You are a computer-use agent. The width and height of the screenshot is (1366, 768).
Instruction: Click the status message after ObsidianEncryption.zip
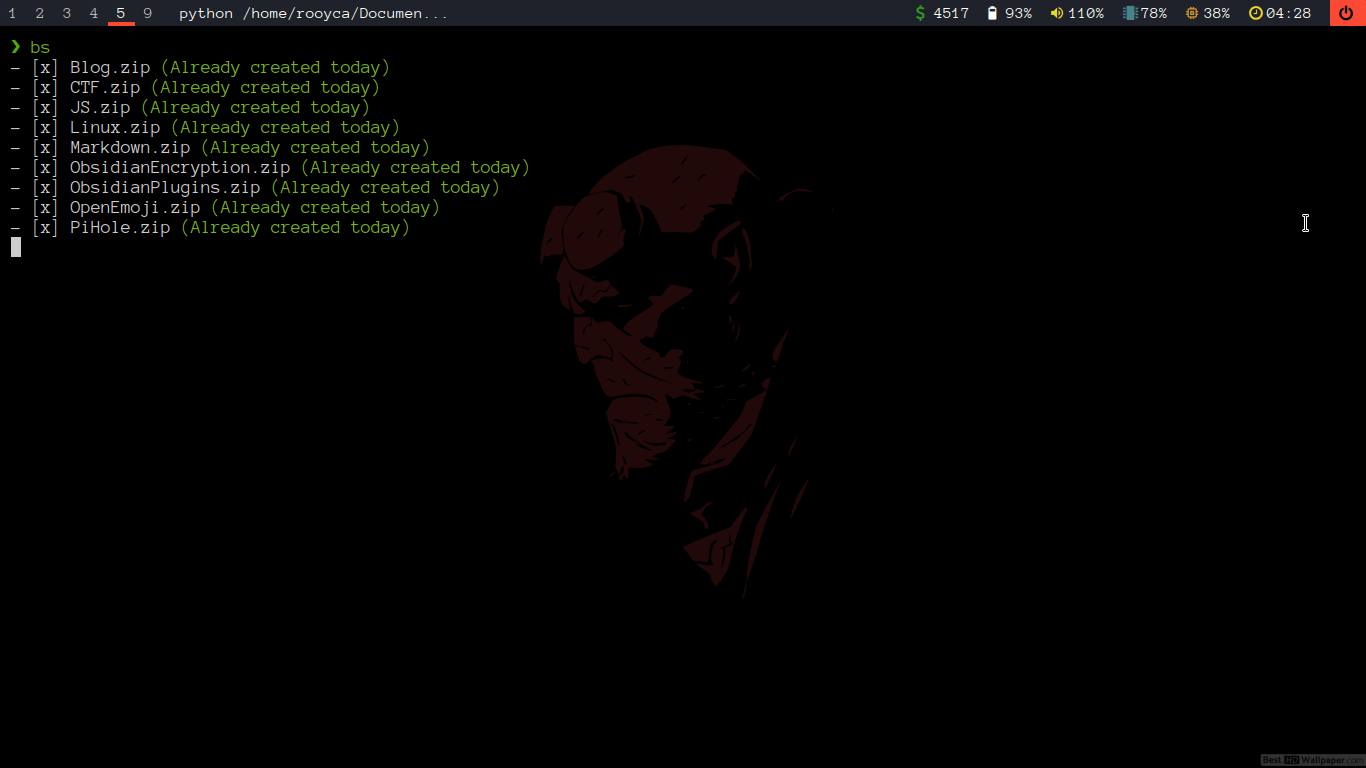(415, 168)
